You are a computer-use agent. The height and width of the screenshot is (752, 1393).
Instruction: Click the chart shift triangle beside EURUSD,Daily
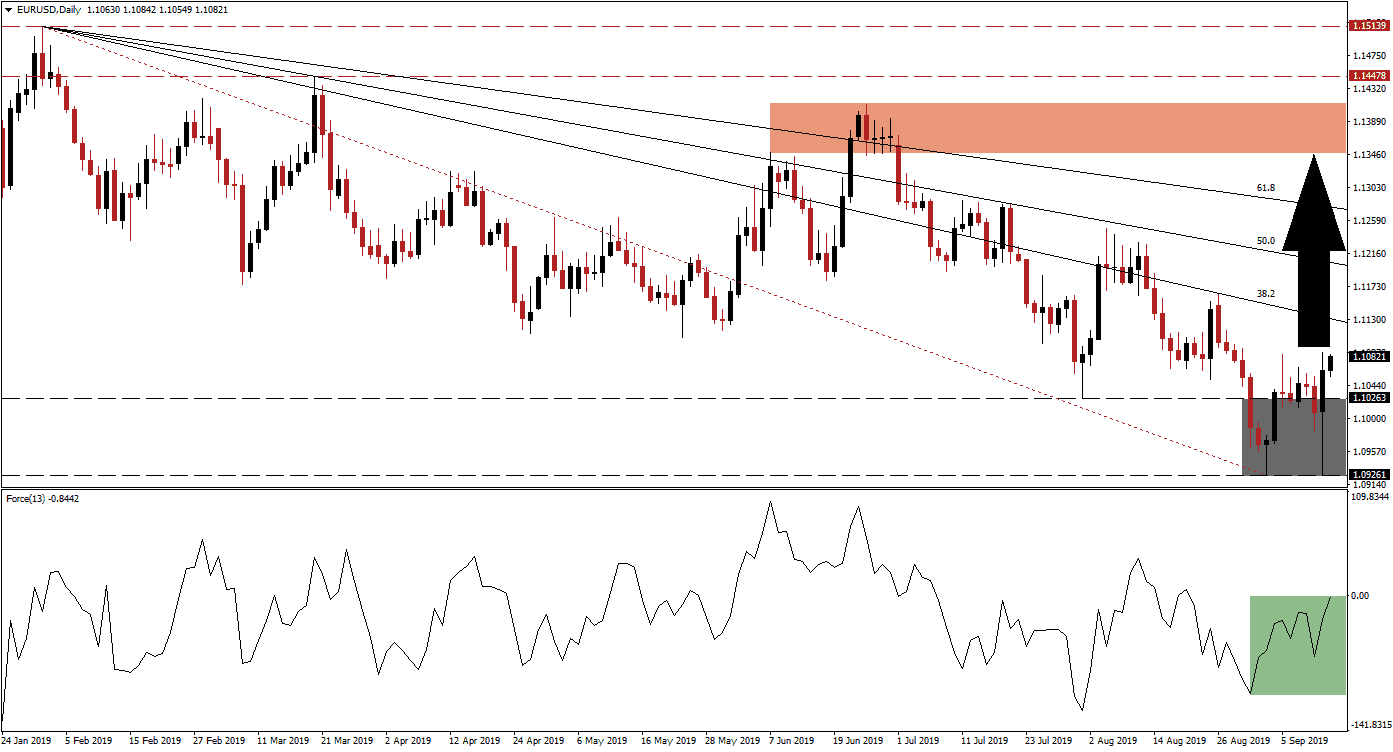(7, 9)
